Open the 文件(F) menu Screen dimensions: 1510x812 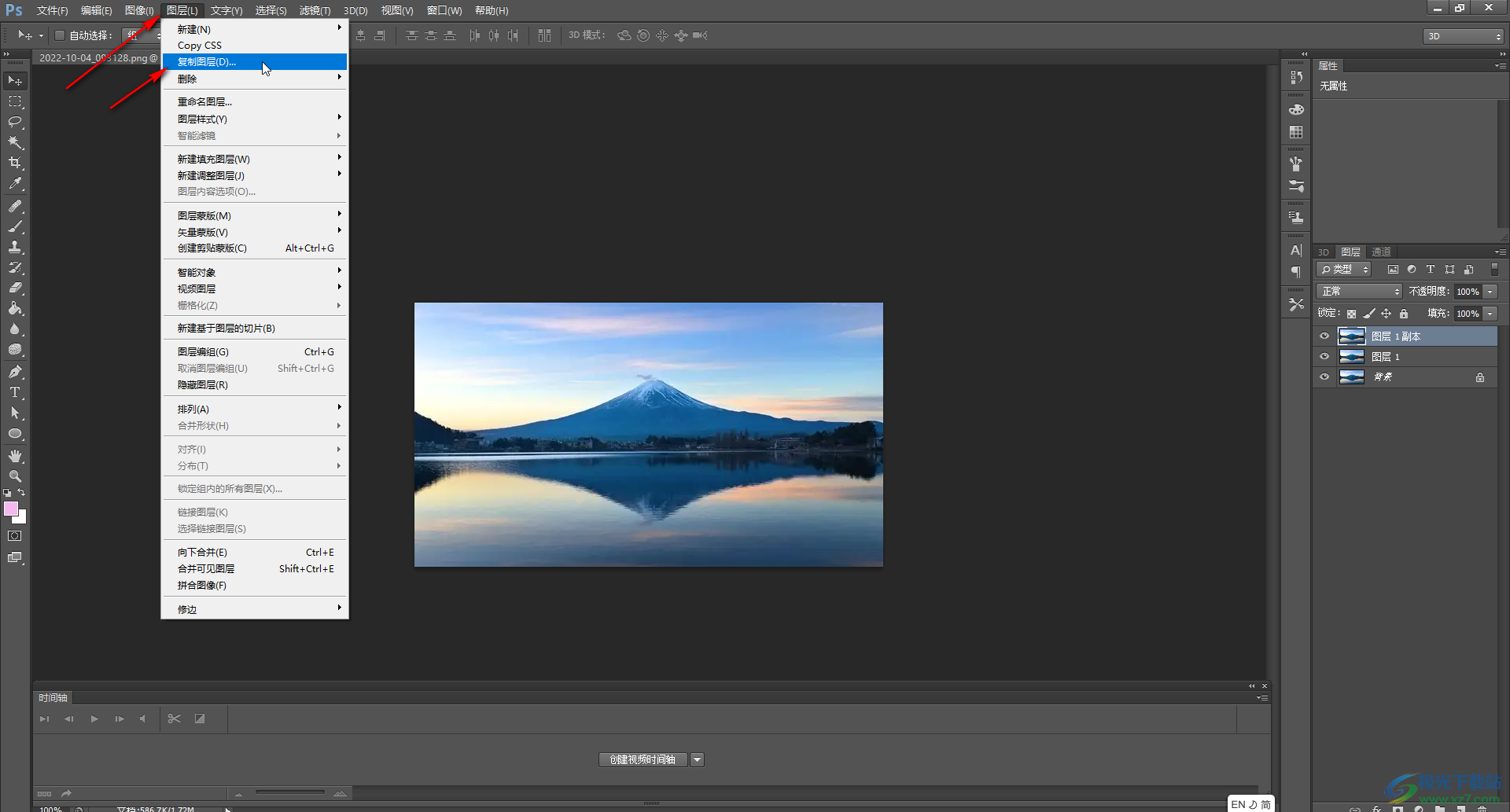52,10
